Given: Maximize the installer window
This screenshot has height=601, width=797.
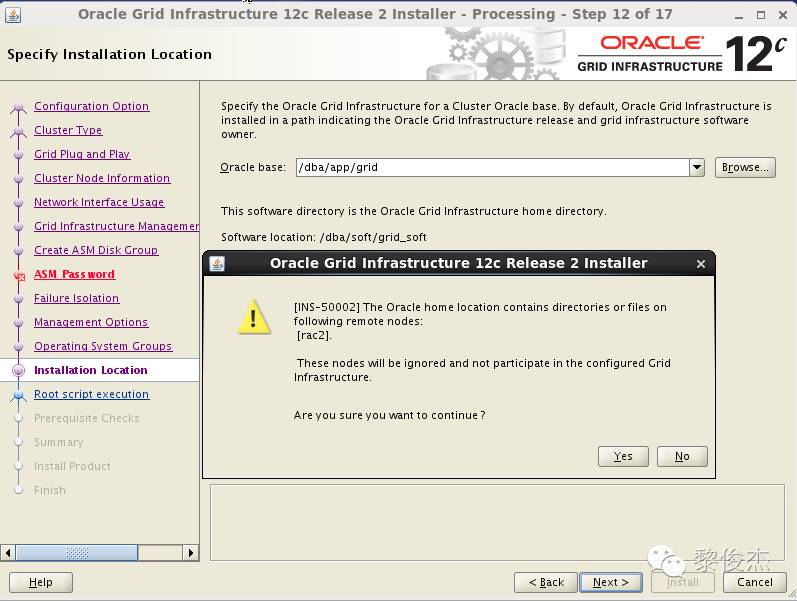Looking at the screenshot, I should pos(761,15).
